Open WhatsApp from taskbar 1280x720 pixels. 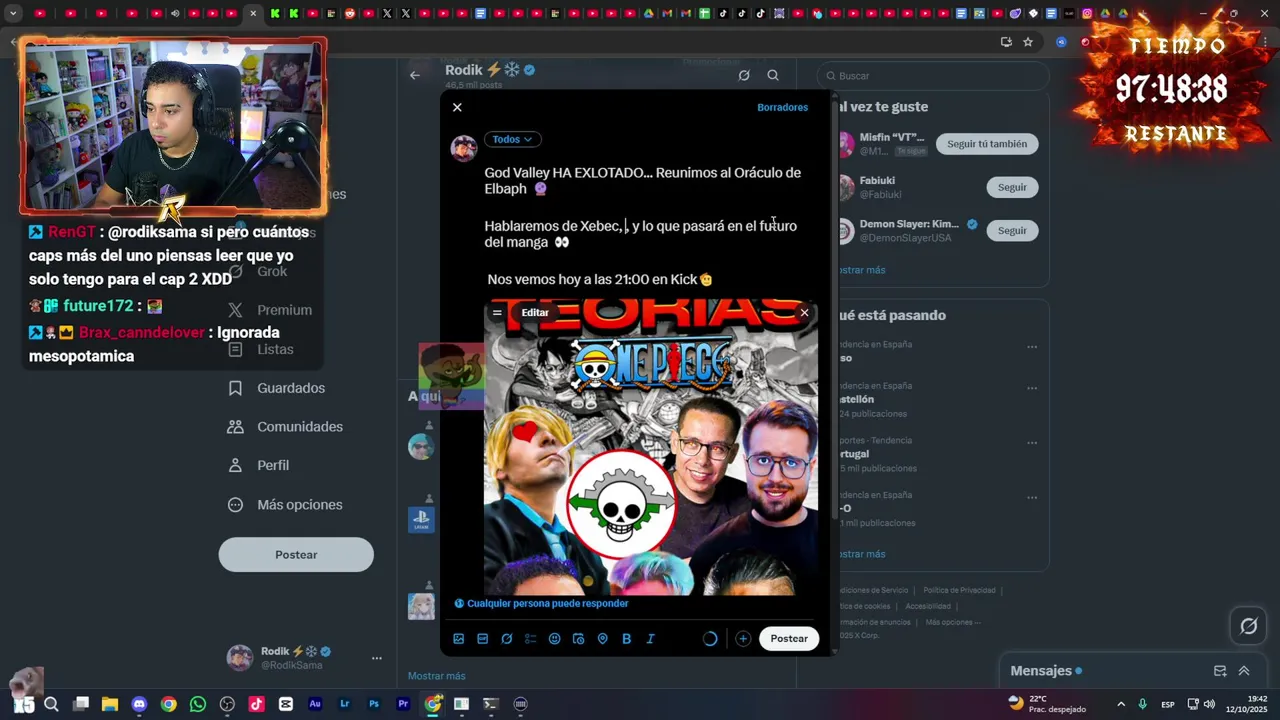coord(198,704)
